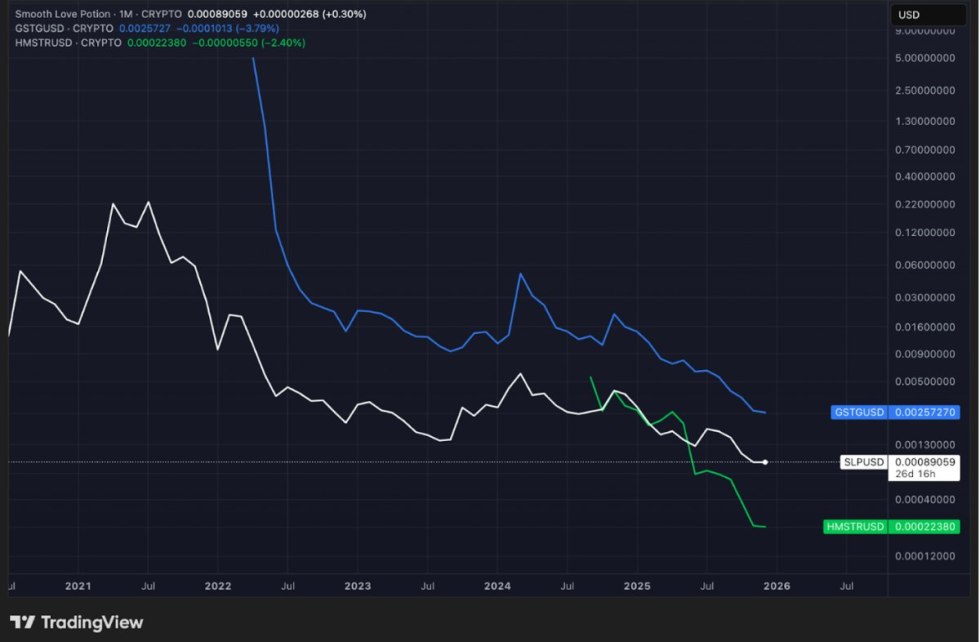Click the TradingView logo
980x642 pixels.
(x=76, y=622)
